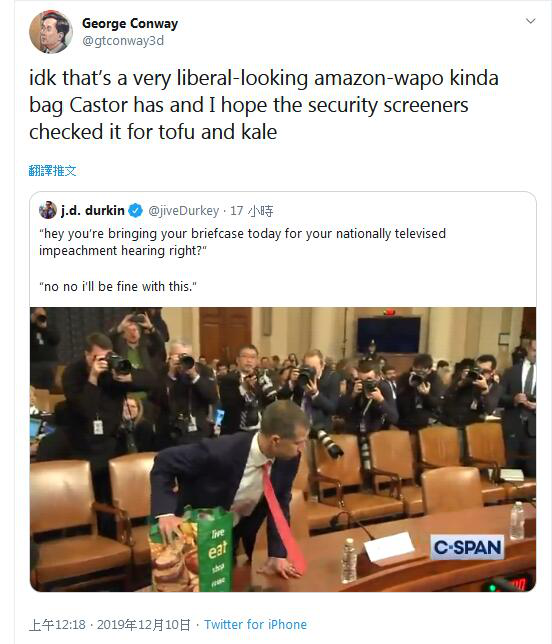This screenshot has width=552, height=644.
Task: Open the Twitter for iPhone source link
Action: [255, 625]
